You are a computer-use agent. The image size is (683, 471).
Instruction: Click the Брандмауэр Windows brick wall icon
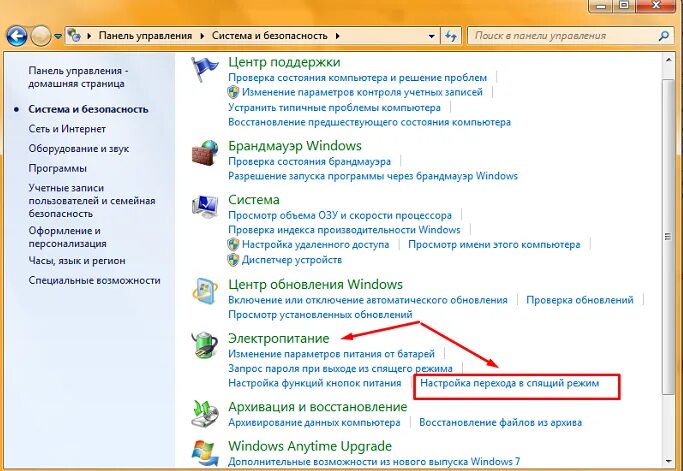[x=205, y=152]
